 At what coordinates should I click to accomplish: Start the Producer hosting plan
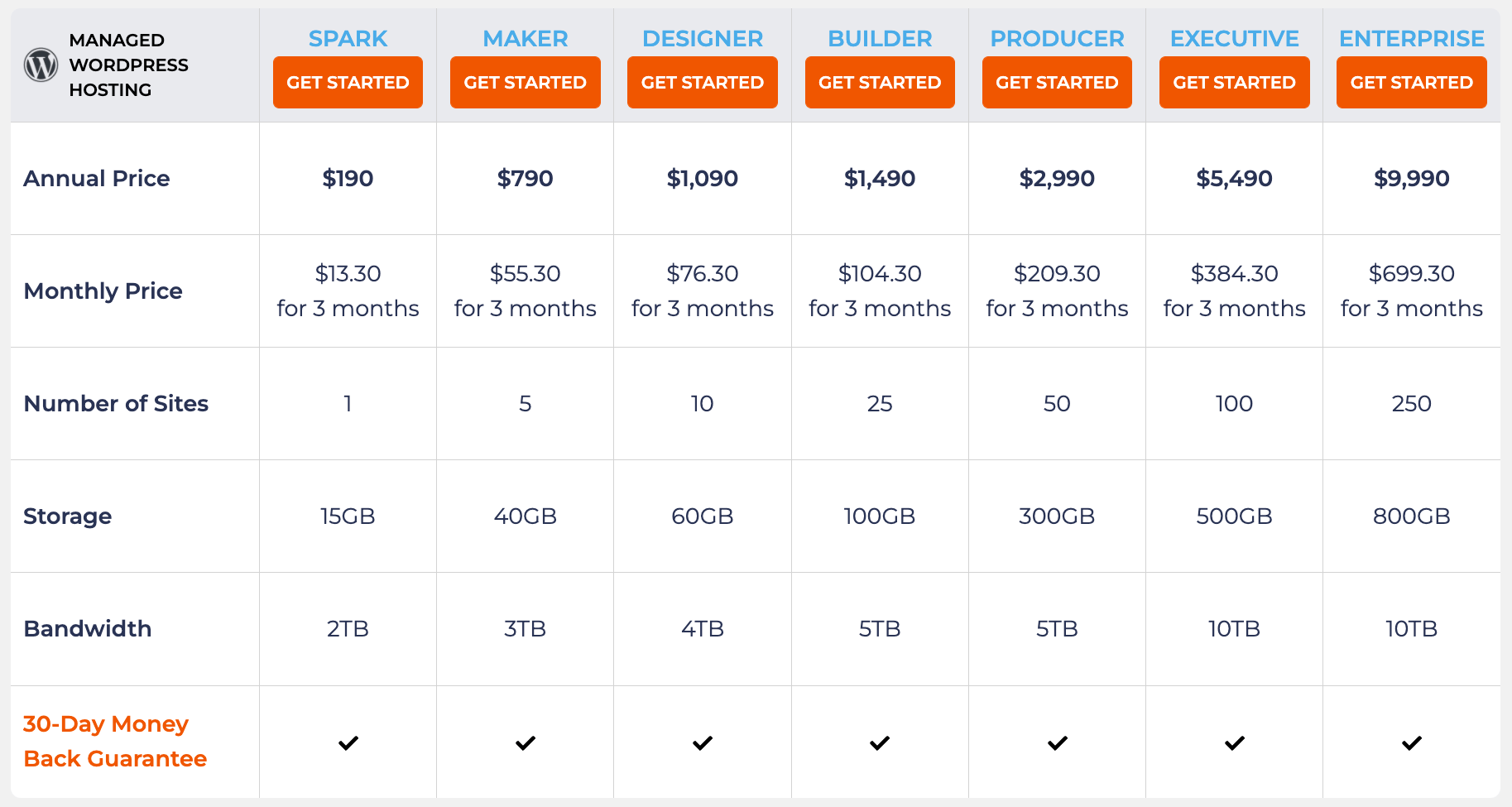coord(1057,83)
